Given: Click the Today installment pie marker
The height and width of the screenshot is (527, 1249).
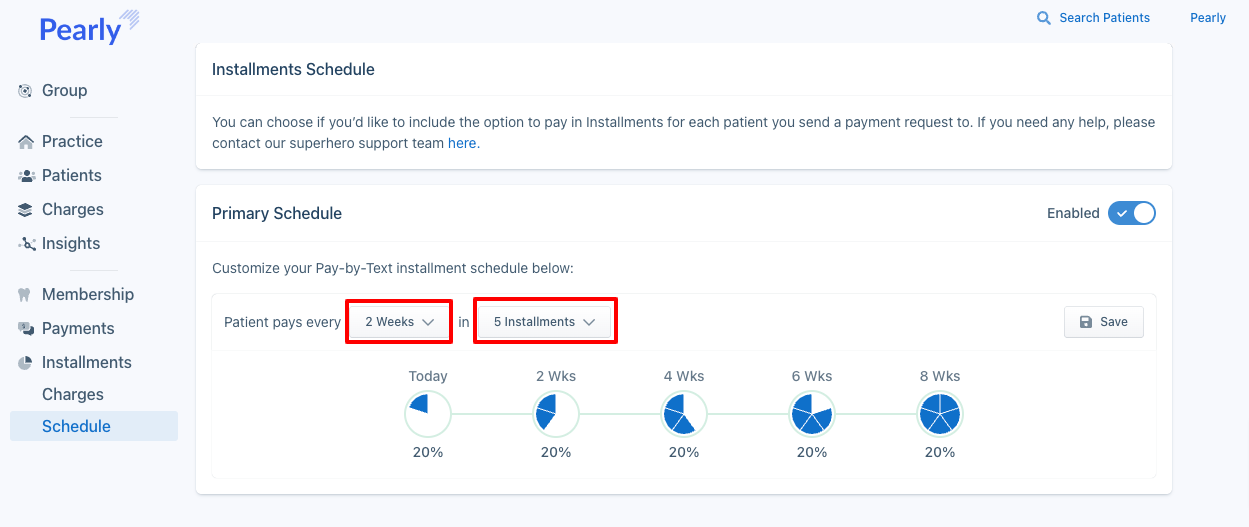Looking at the screenshot, I should (428, 413).
